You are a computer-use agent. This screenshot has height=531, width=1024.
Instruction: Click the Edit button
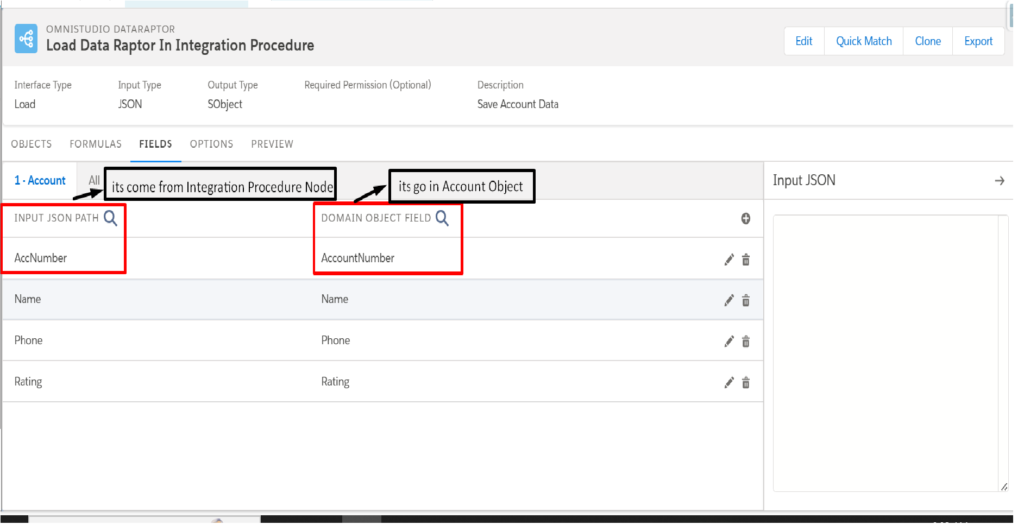coord(803,41)
